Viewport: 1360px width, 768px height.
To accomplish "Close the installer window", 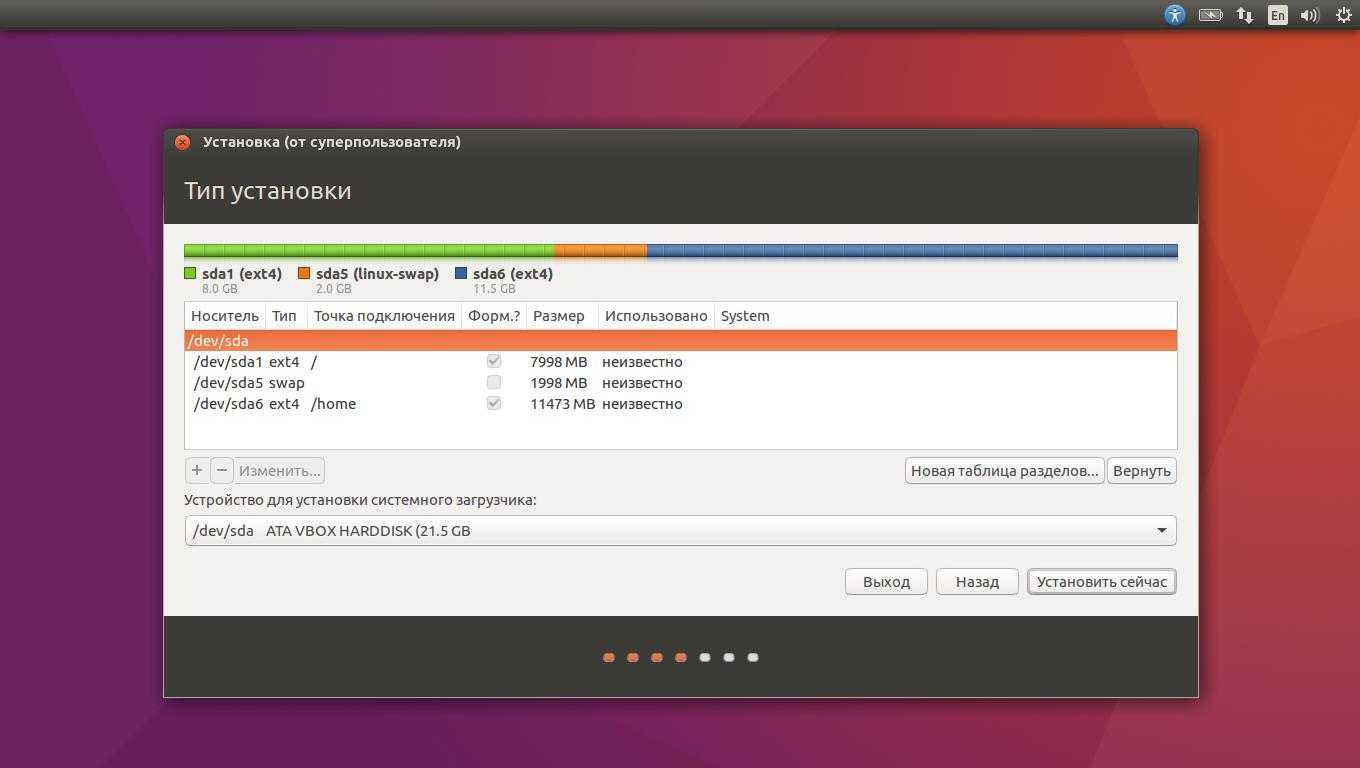I will click(182, 142).
